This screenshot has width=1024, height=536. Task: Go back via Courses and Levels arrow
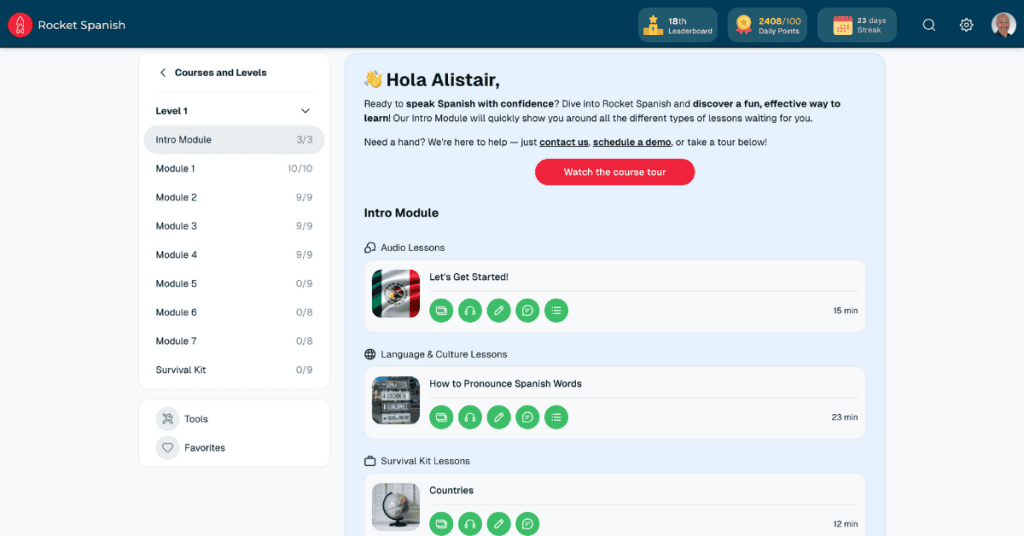163,72
